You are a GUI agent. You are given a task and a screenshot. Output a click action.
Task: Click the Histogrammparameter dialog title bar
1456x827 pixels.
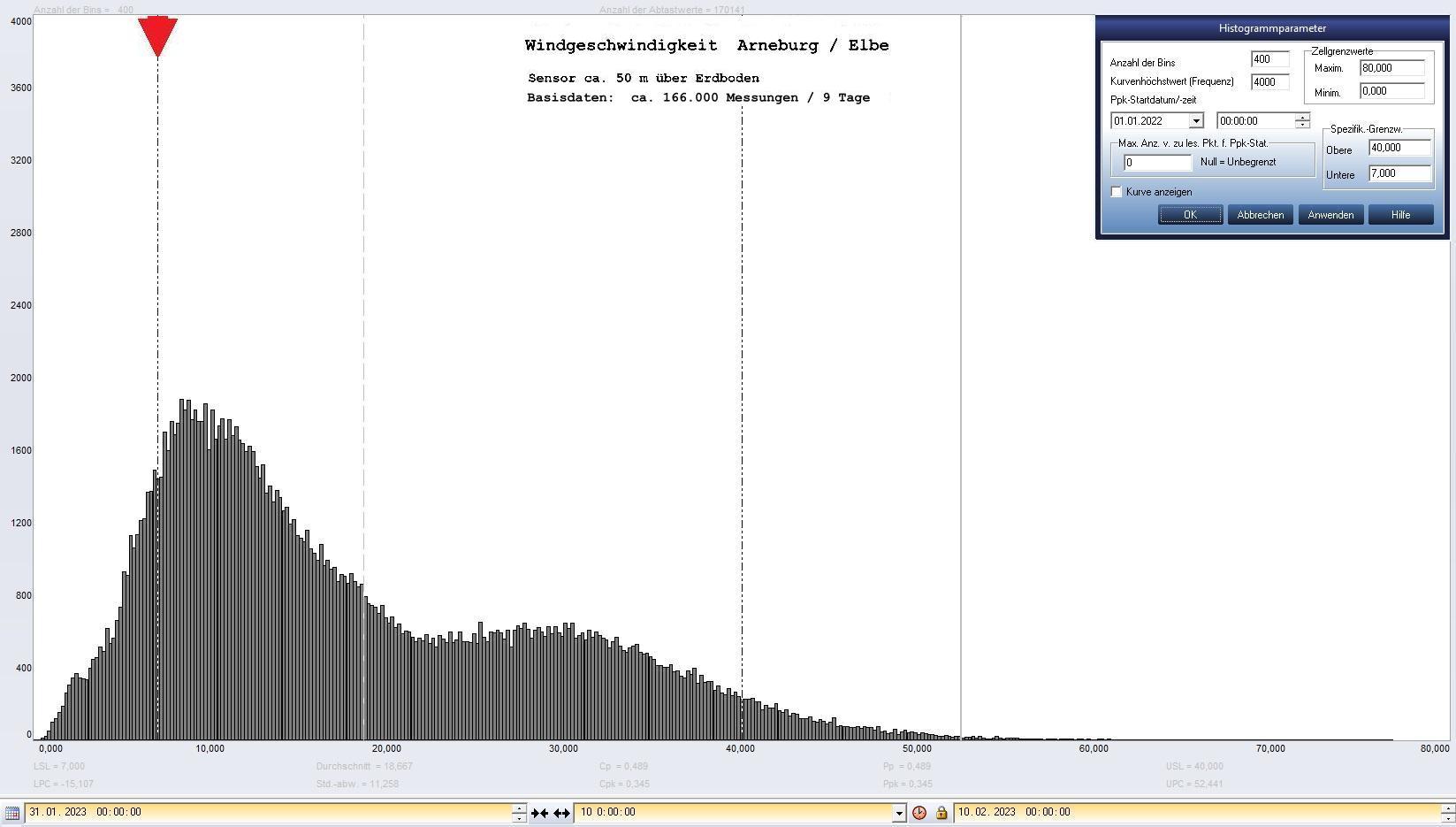pyautogui.click(x=1272, y=28)
